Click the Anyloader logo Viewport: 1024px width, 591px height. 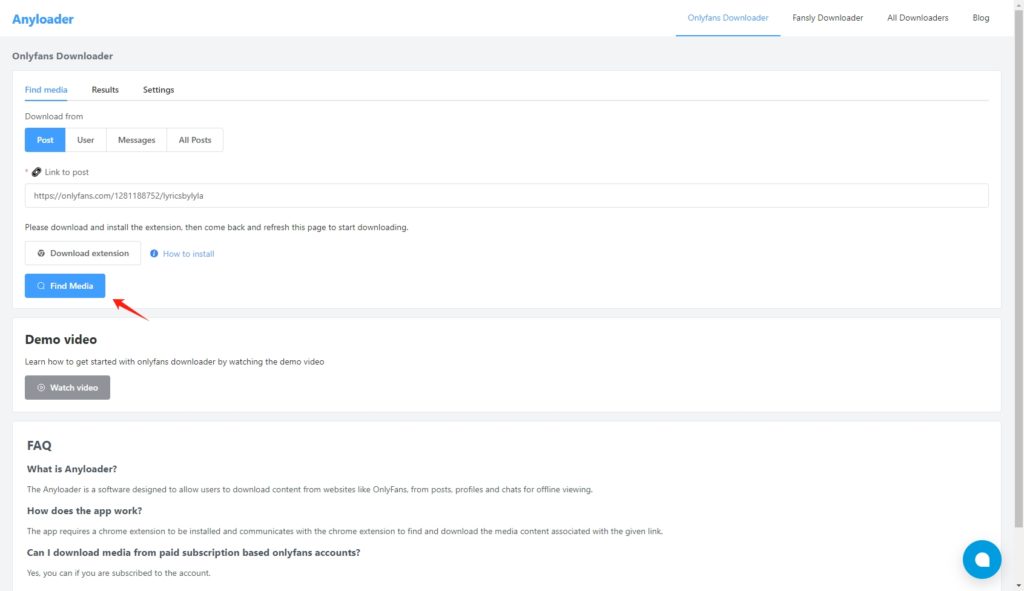[43, 19]
